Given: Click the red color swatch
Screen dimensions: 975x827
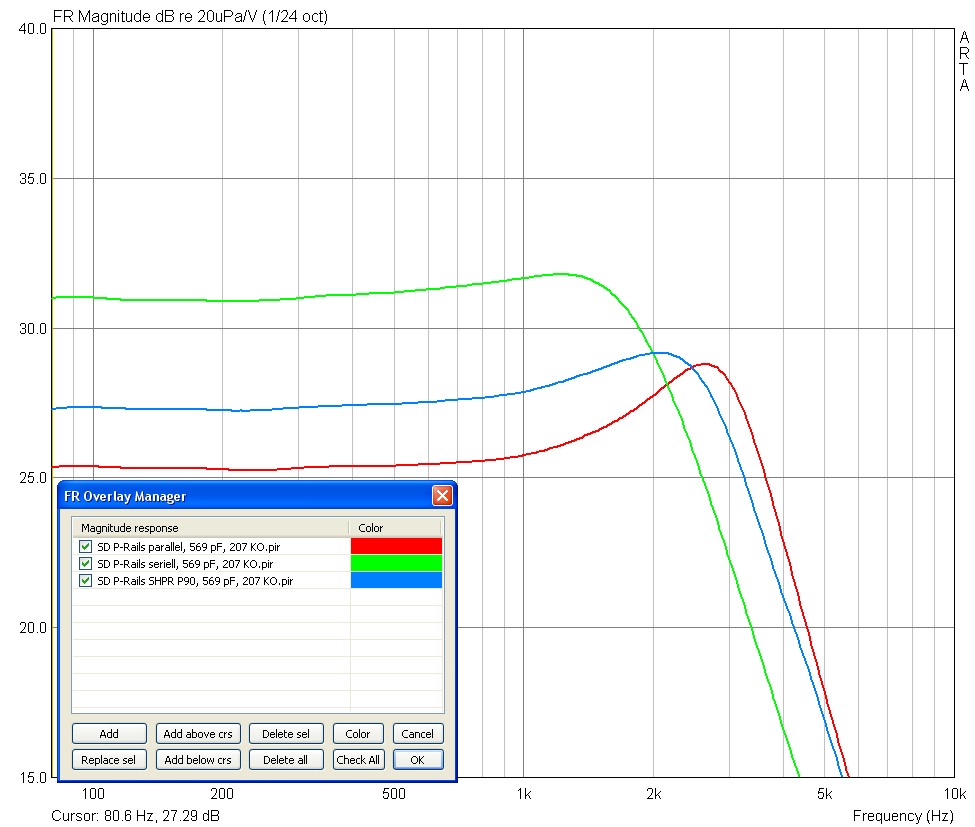Looking at the screenshot, I should [x=396, y=546].
